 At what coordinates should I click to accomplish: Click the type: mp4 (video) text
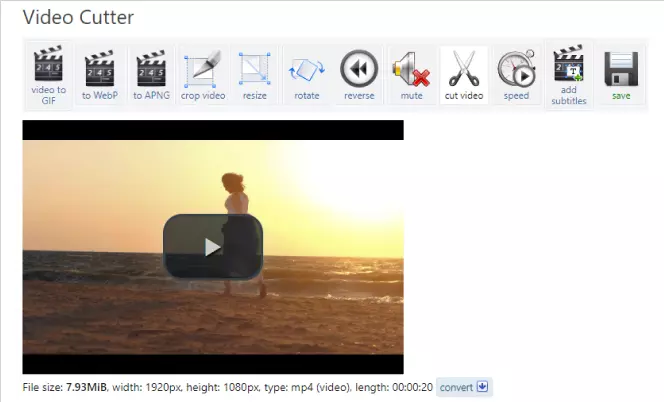coord(308,387)
